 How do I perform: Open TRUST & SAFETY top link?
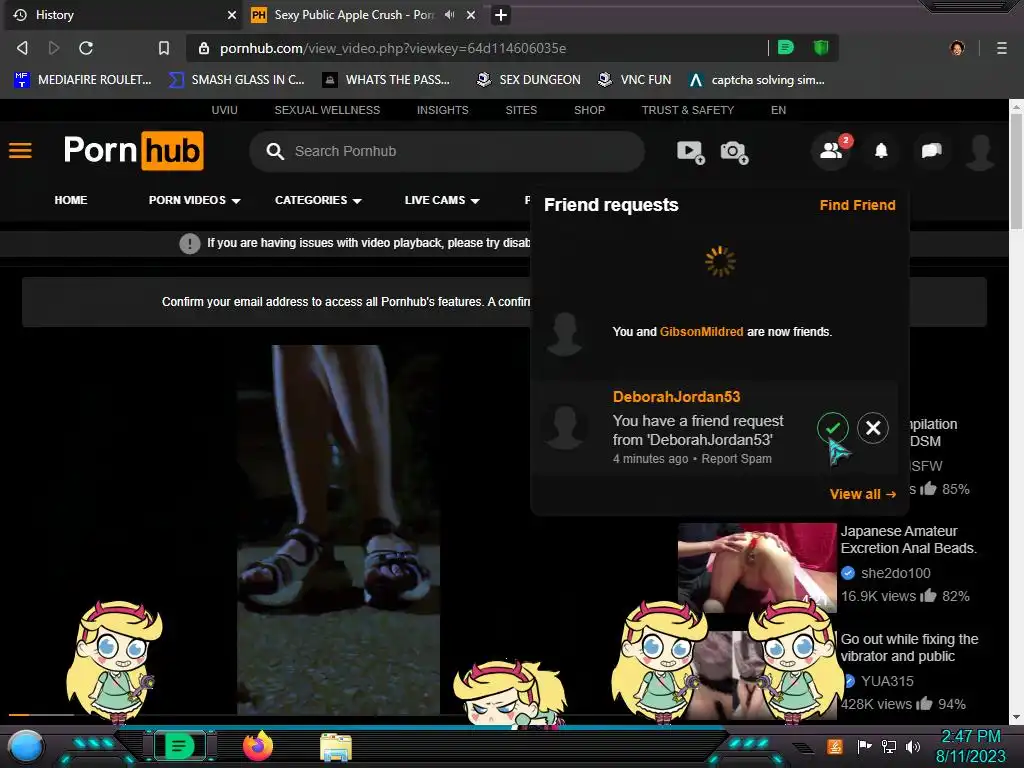tap(688, 110)
